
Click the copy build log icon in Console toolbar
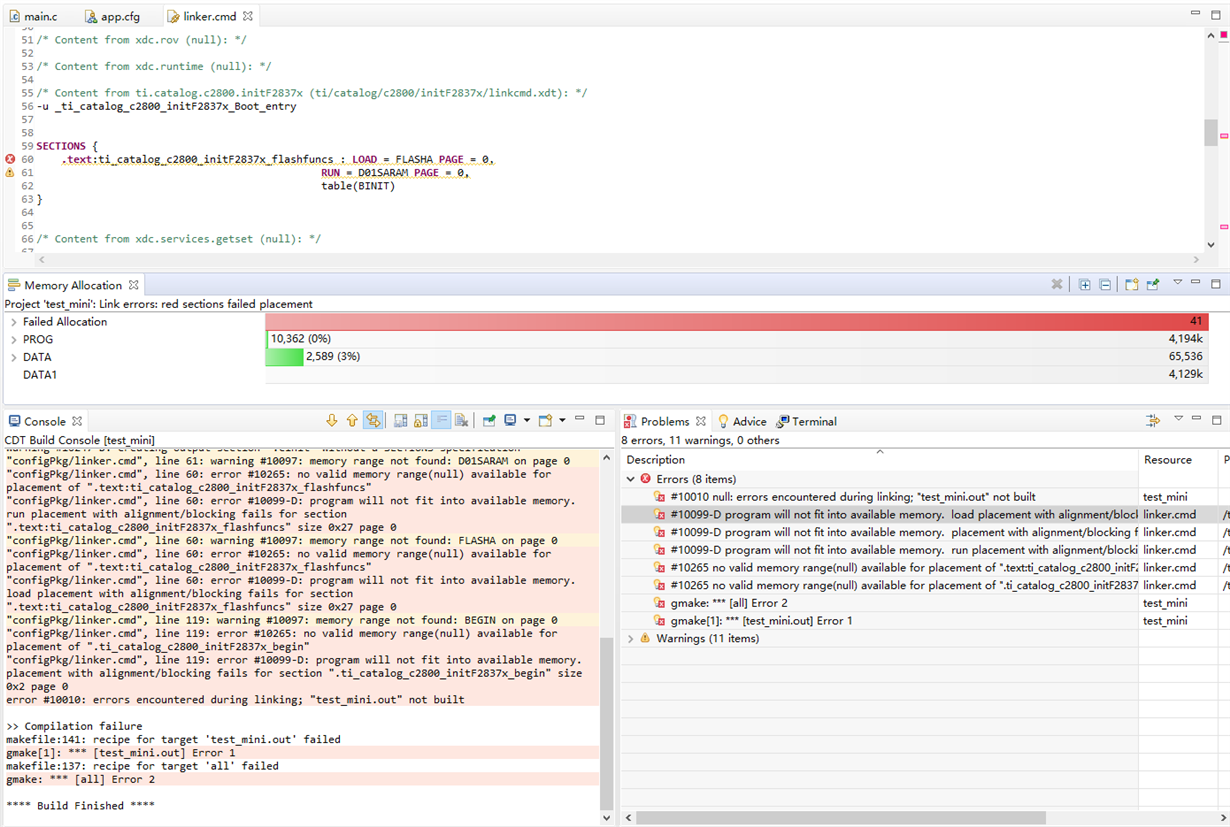[x=400, y=421]
